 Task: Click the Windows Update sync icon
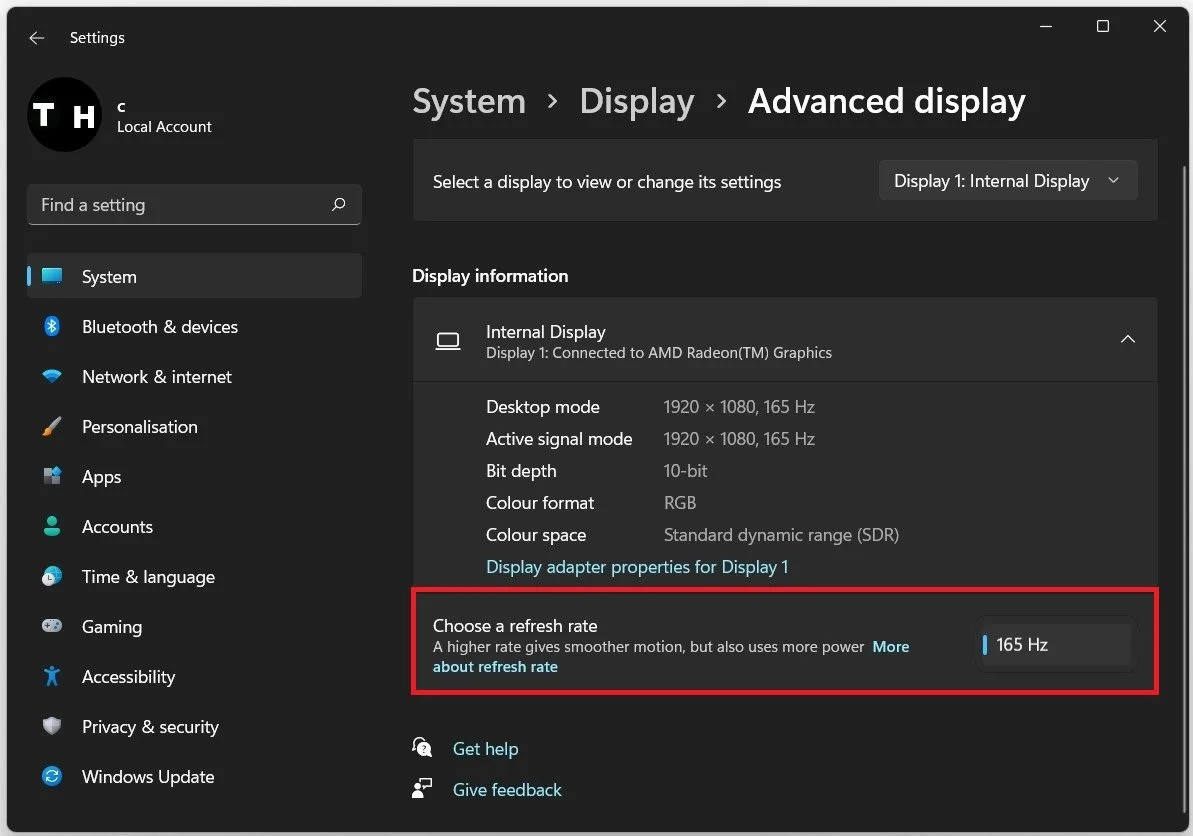[52, 777]
